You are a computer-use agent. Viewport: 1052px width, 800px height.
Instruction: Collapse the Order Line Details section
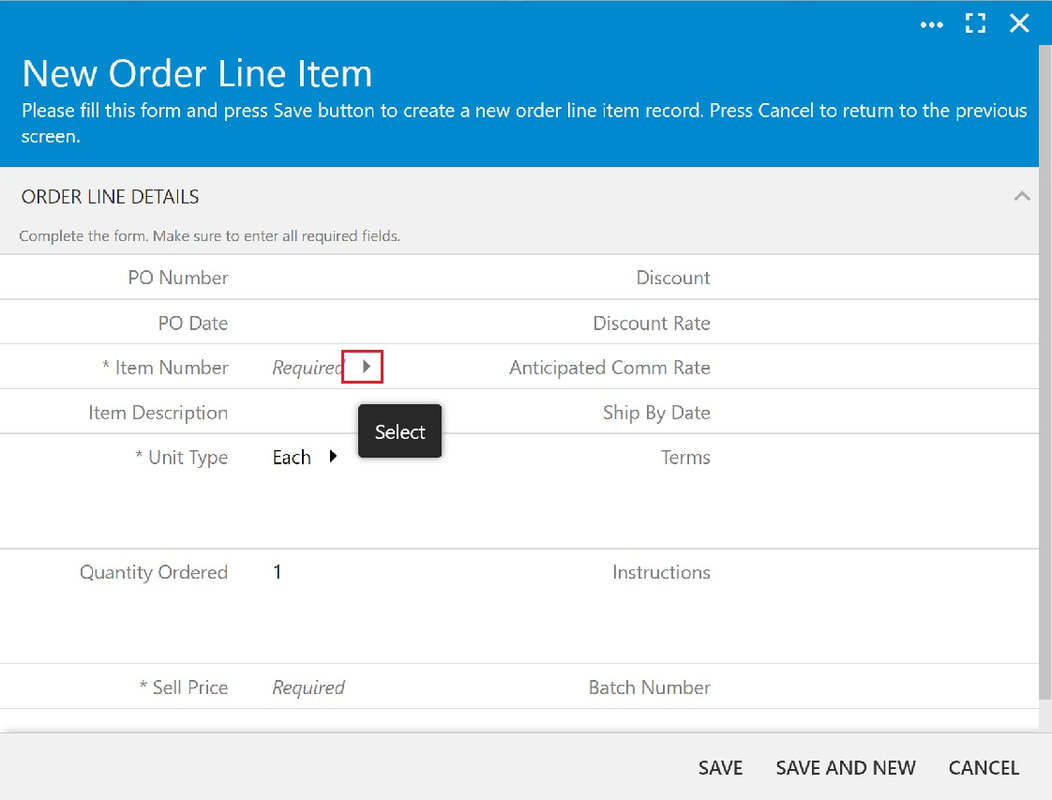coord(1022,196)
